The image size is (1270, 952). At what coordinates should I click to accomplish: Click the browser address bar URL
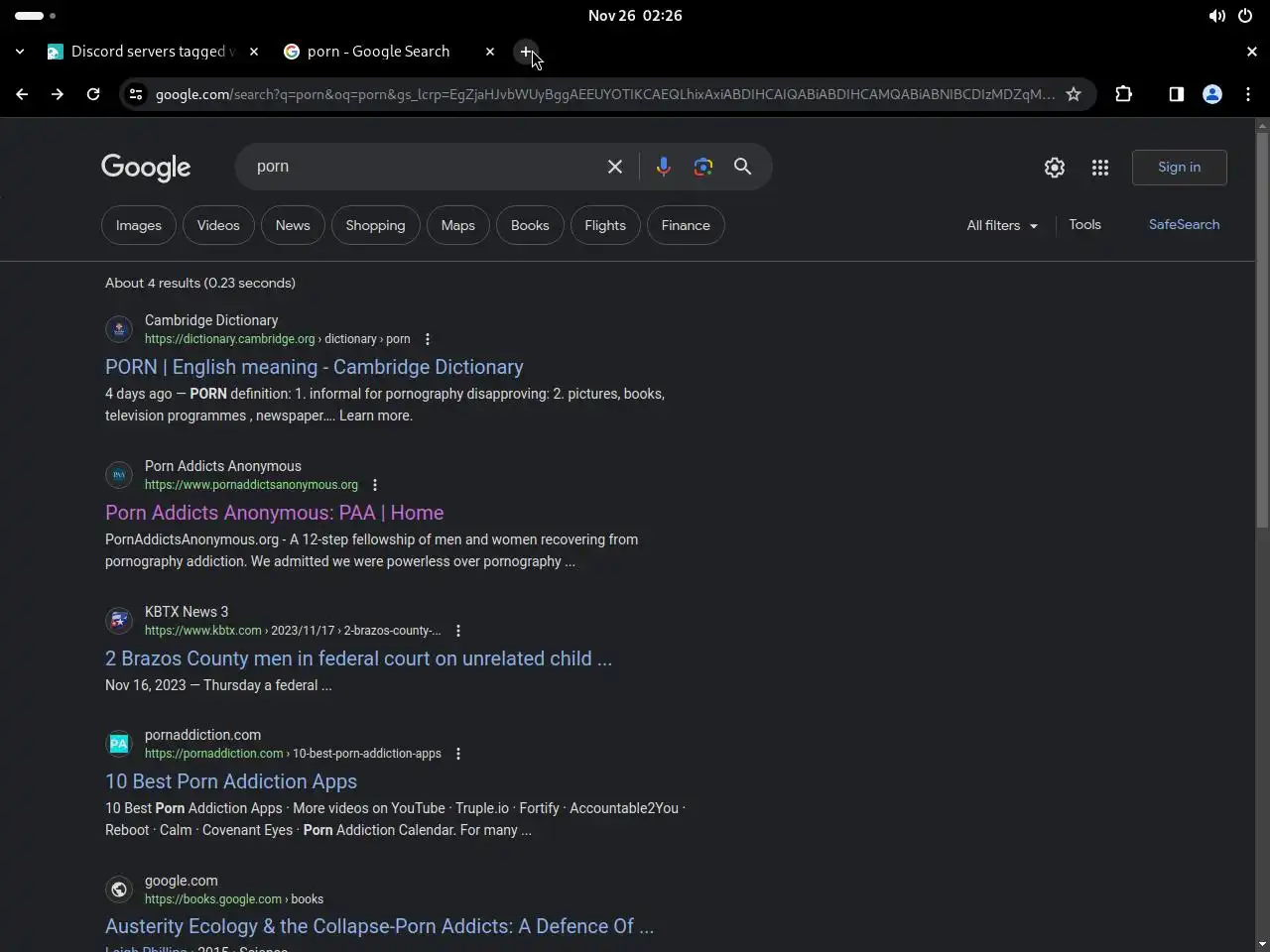coord(605,94)
